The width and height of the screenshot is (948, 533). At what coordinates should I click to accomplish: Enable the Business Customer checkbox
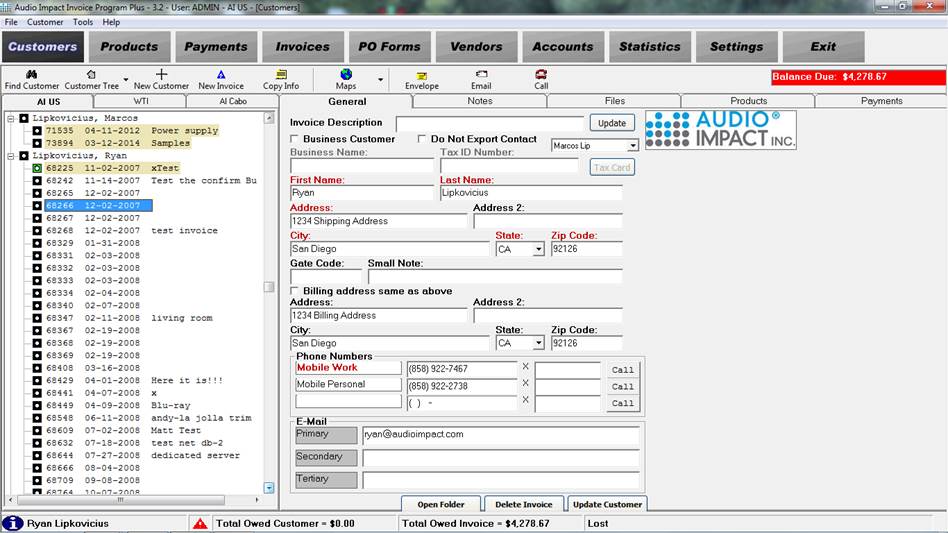(x=295, y=139)
